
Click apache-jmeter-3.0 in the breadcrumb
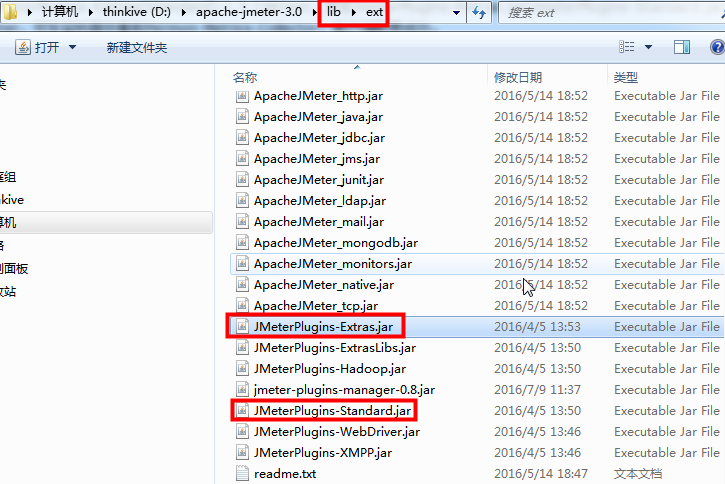[x=249, y=12]
